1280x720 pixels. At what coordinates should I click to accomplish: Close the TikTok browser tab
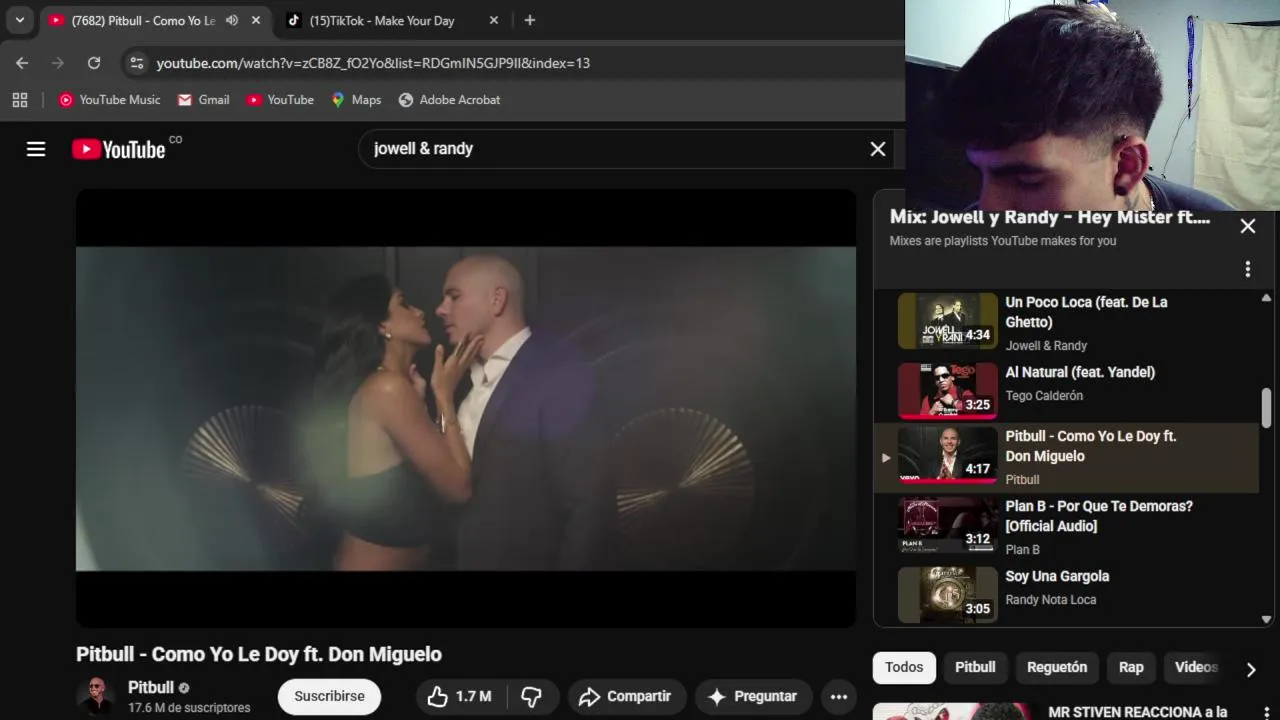494,20
